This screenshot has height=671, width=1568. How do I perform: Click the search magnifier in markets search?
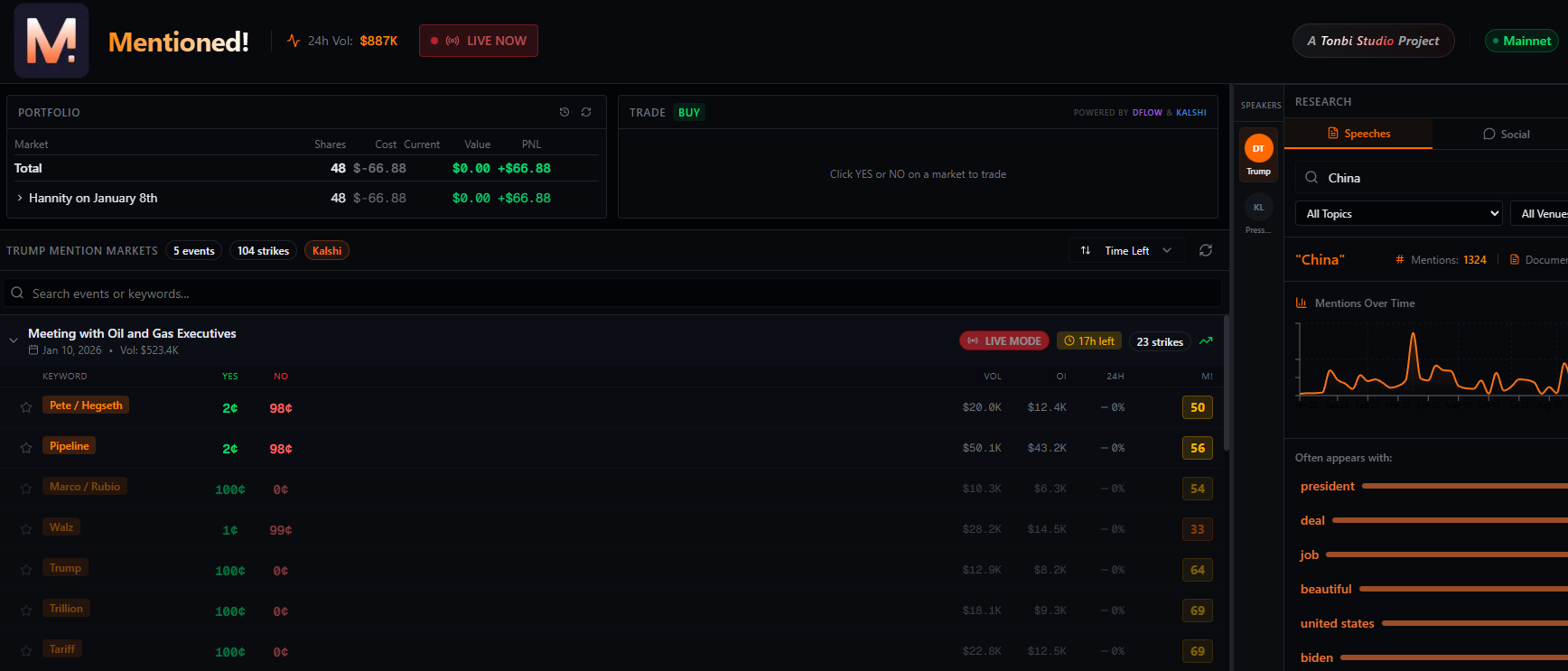point(17,293)
